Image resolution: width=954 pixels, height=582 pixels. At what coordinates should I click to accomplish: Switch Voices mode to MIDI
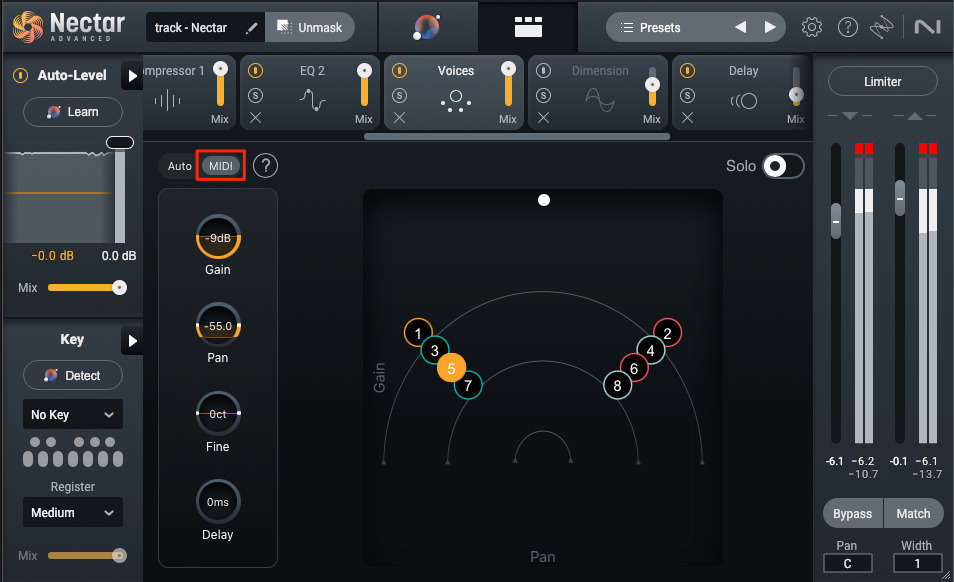click(x=221, y=166)
